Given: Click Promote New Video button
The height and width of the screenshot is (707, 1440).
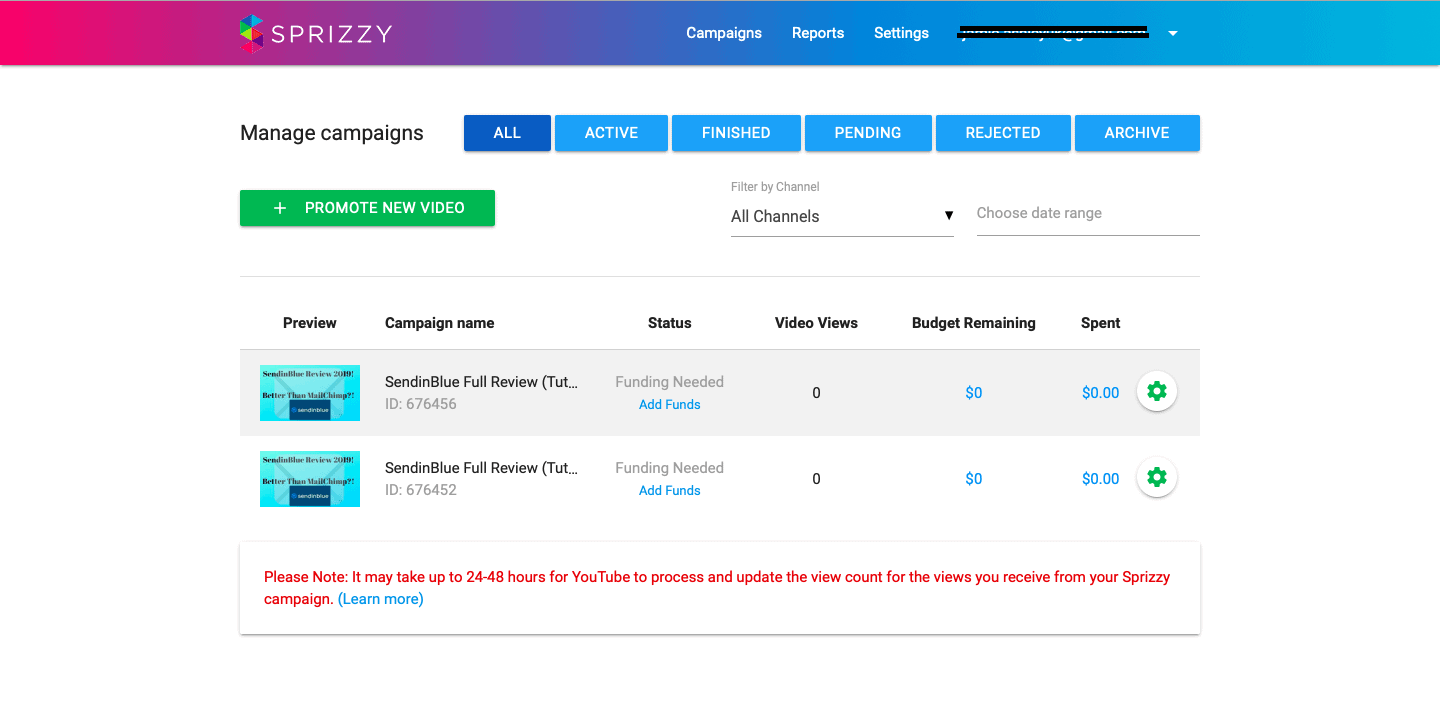Looking at the screenshot, I should coord(367,208).
